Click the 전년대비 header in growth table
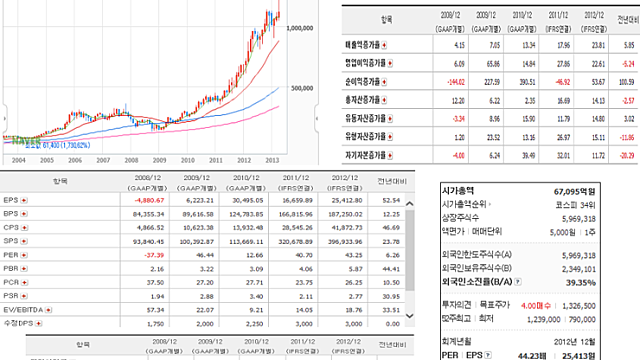The image size is (640, 360). (x=628, y=20)
